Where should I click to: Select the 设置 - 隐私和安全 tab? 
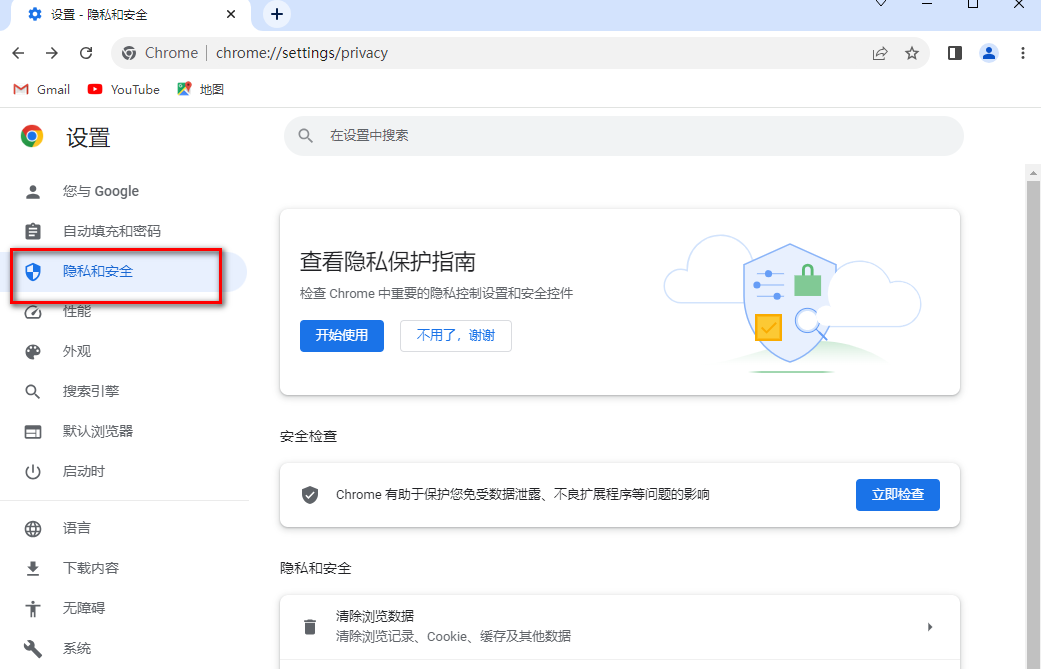(131, 15)
